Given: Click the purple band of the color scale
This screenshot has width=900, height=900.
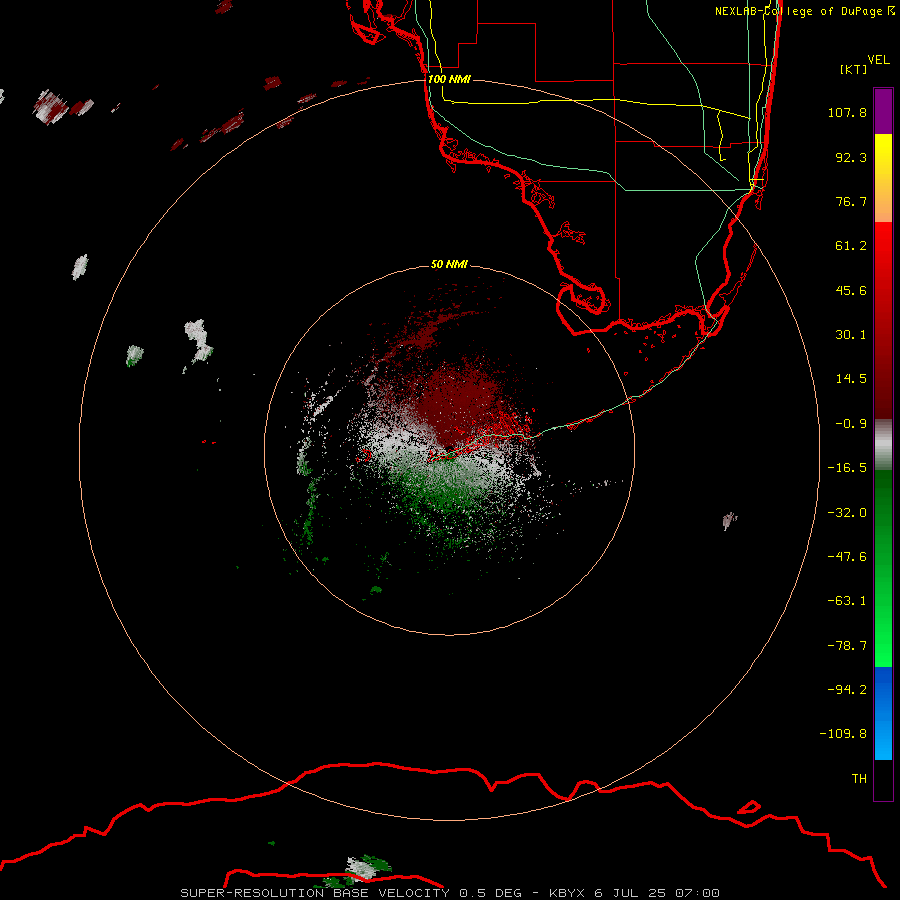Looking at the screenshot, I should point(883,111).
